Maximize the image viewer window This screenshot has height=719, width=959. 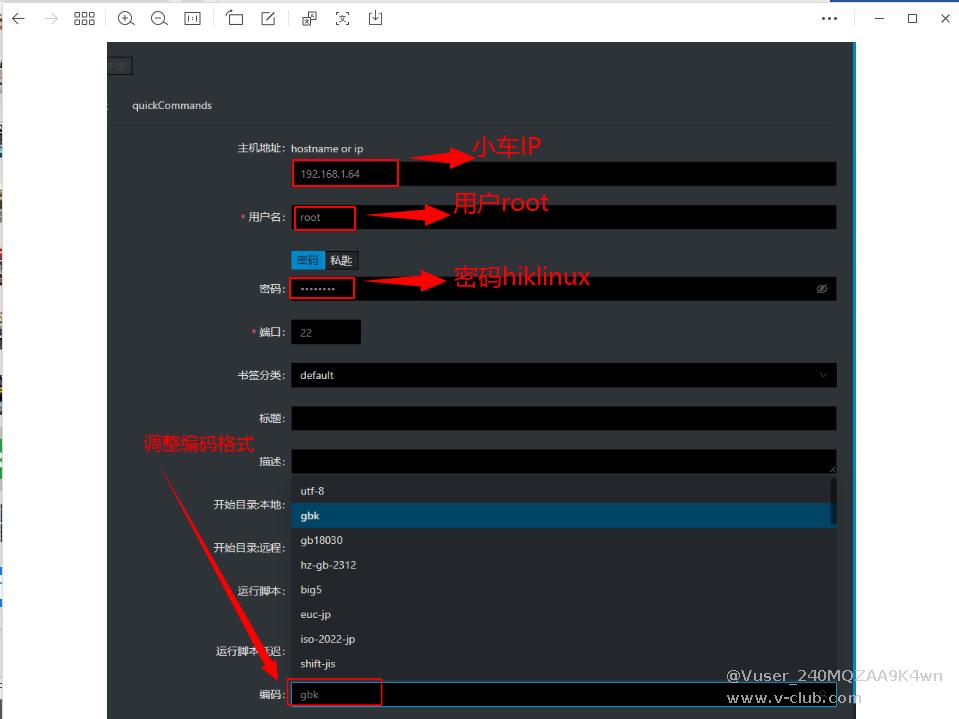tap(913, 18)
